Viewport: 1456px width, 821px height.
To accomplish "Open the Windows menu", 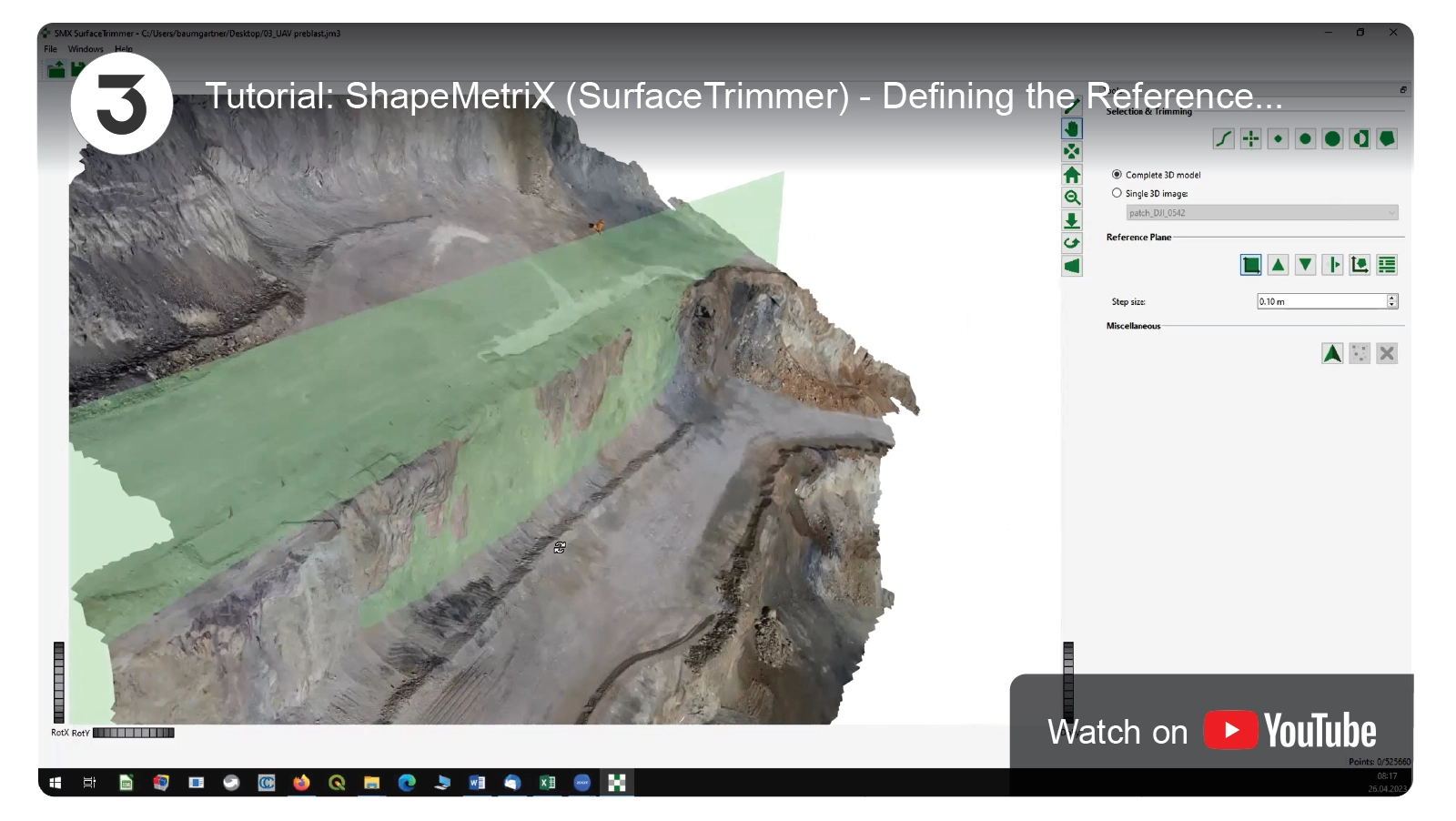I will (x=86, y=49).
